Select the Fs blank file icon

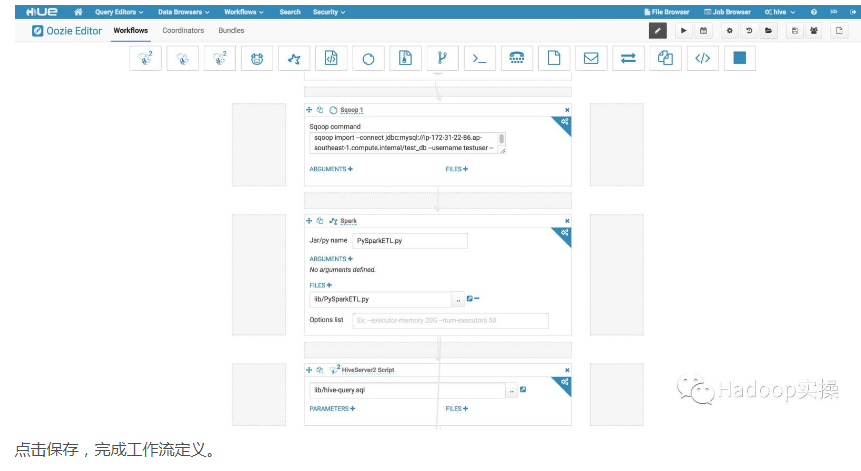(554, 58)
